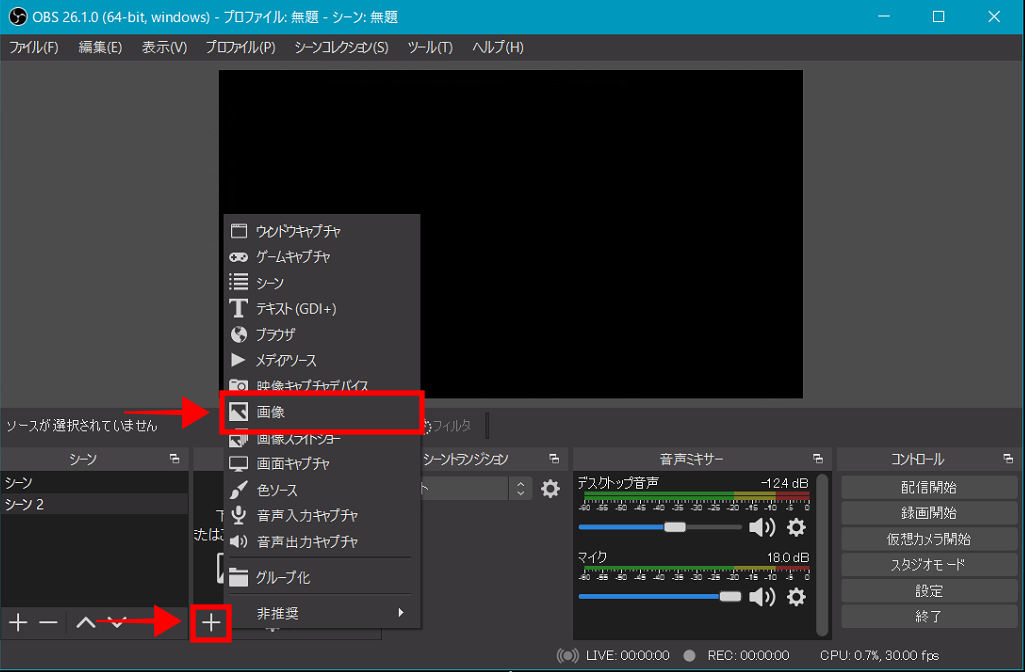Open ヘルプ(H) menu
The width and height of the screenshot is (1025, 672).
click(498, 47)
